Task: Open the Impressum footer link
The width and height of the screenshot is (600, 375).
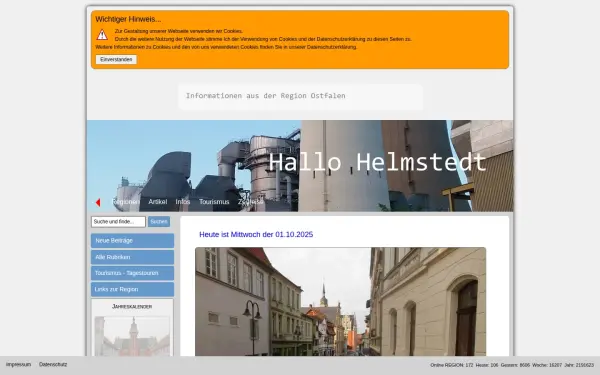Action: click(18, 365)
